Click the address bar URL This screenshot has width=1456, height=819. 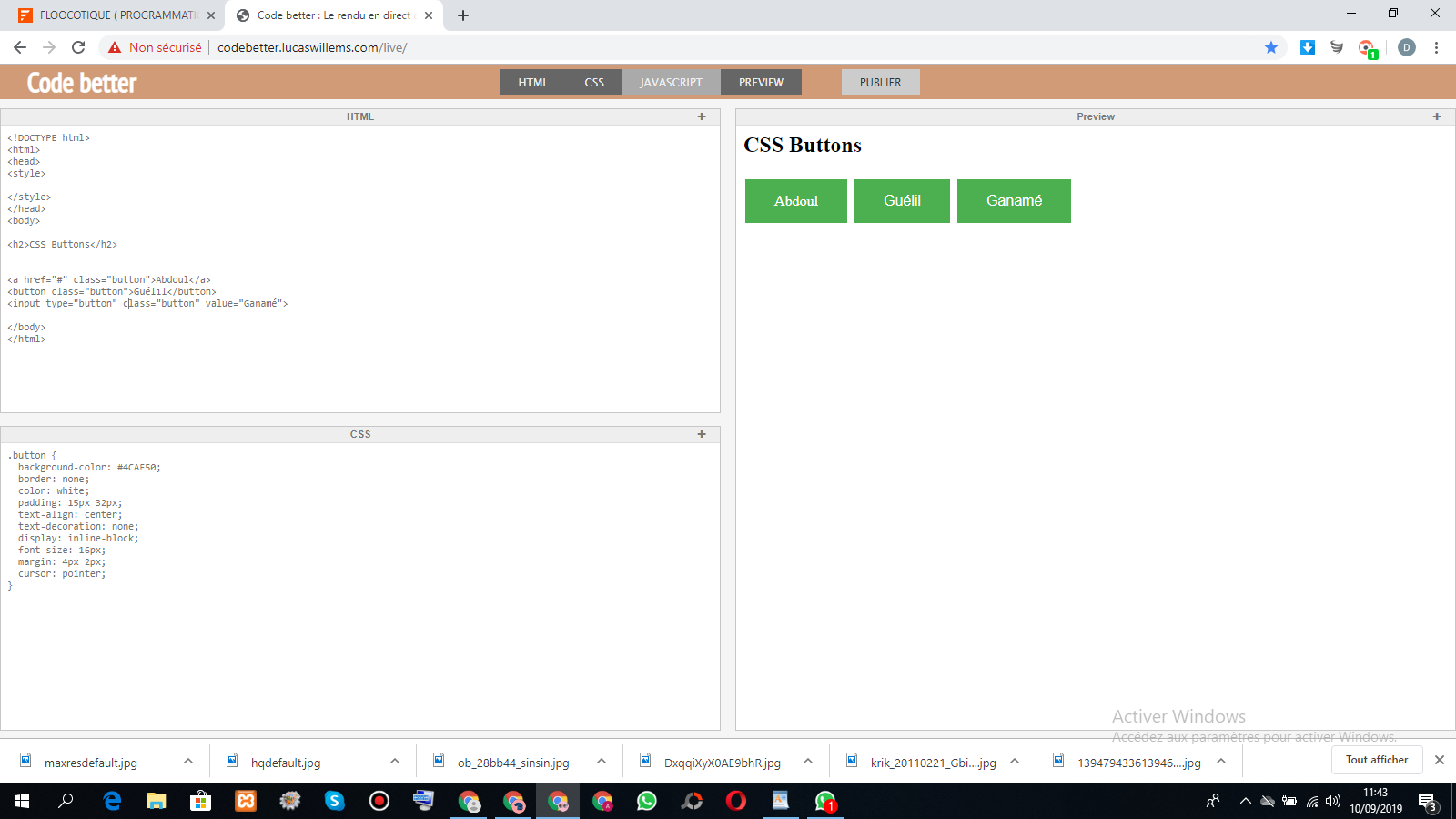pyautogui.click(x=312, y=47)
